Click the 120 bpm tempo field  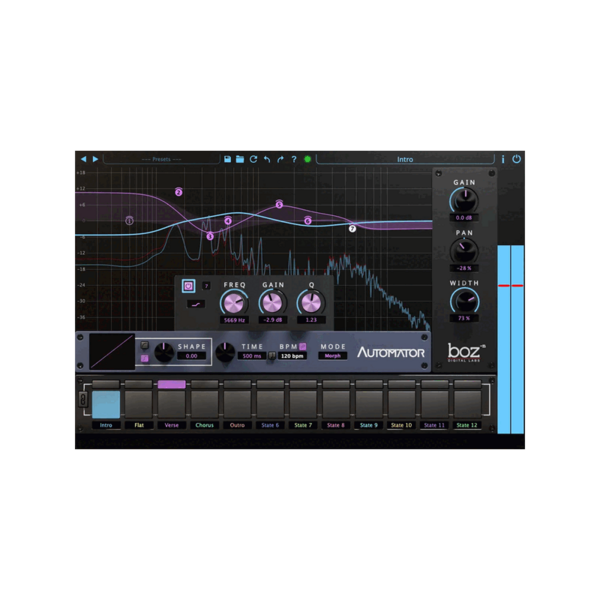(x=292, y=356)
